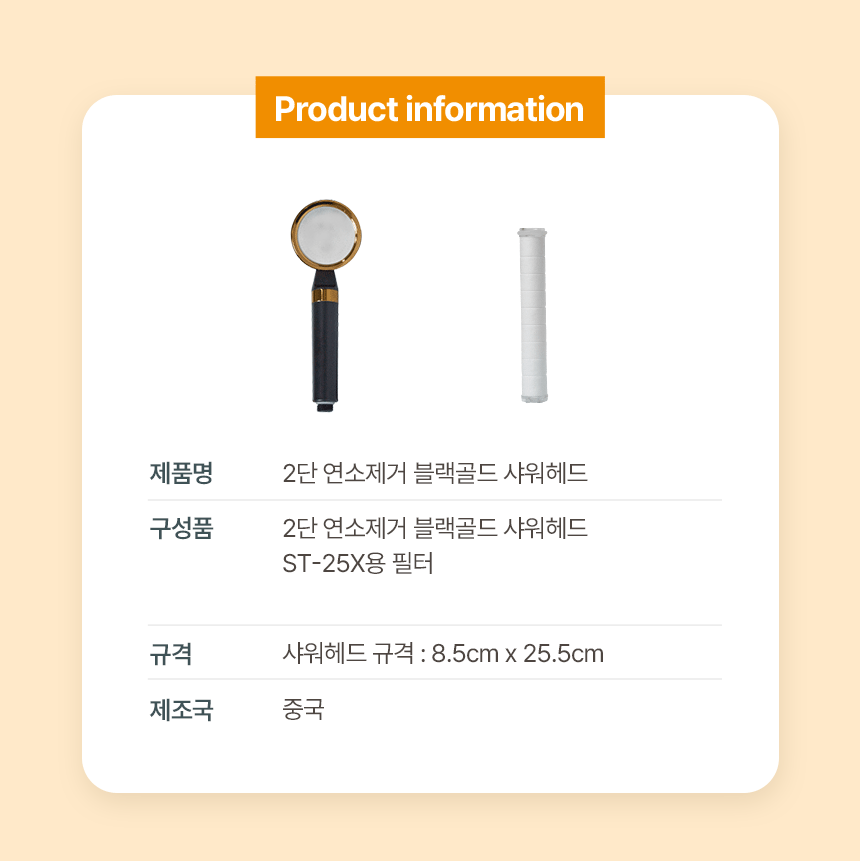Select the 제품명 row label

coord(181,473)
